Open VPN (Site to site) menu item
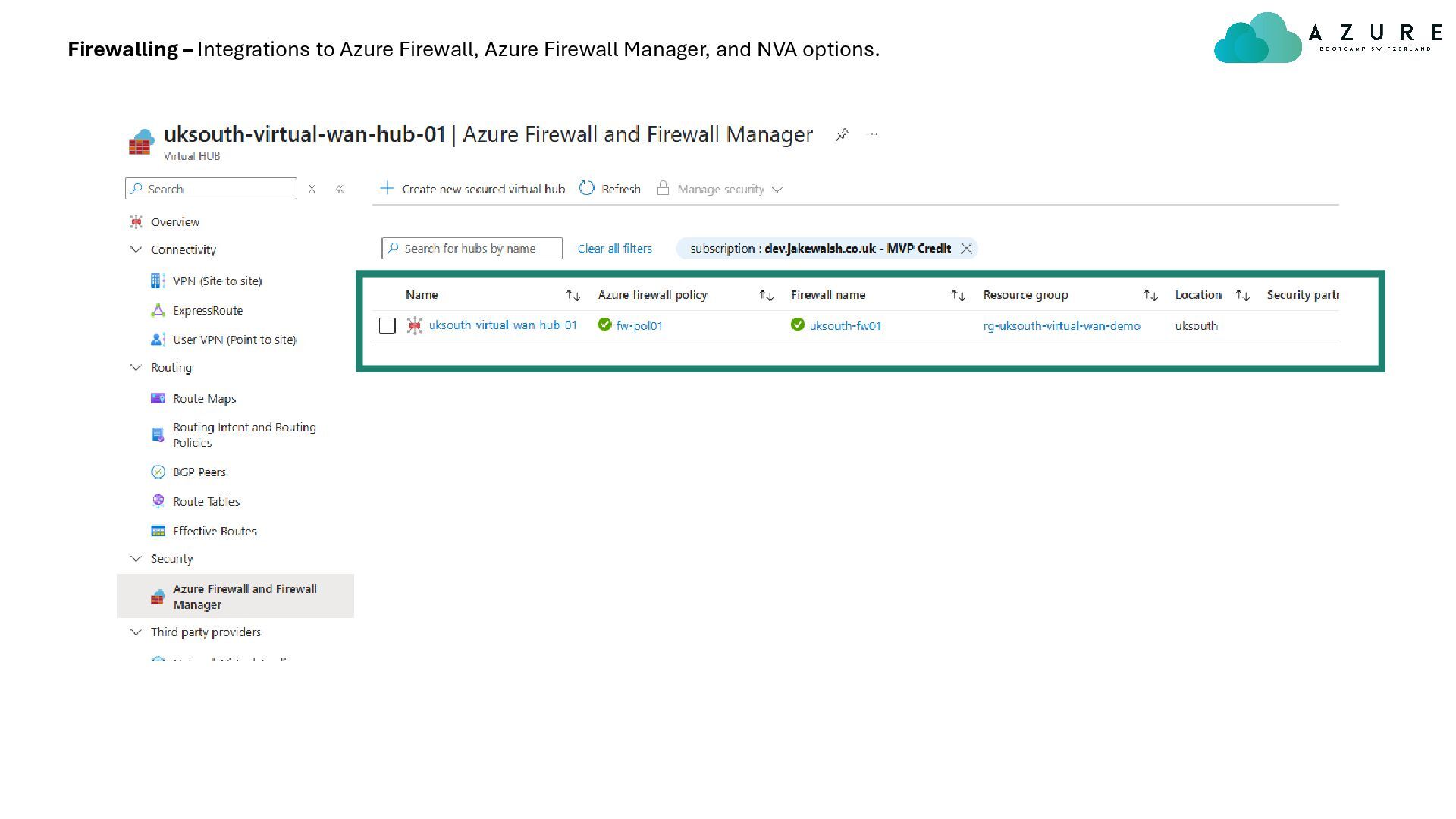The width and height of the screenshot is (1456, 819). (x=218, y=281)
